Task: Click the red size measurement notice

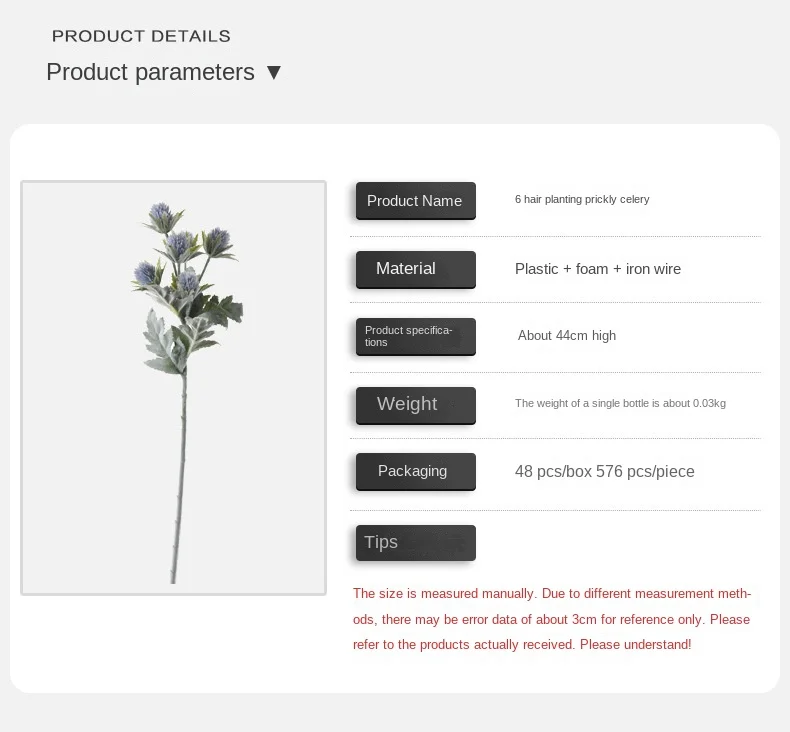Action: (x=552, y=619)
